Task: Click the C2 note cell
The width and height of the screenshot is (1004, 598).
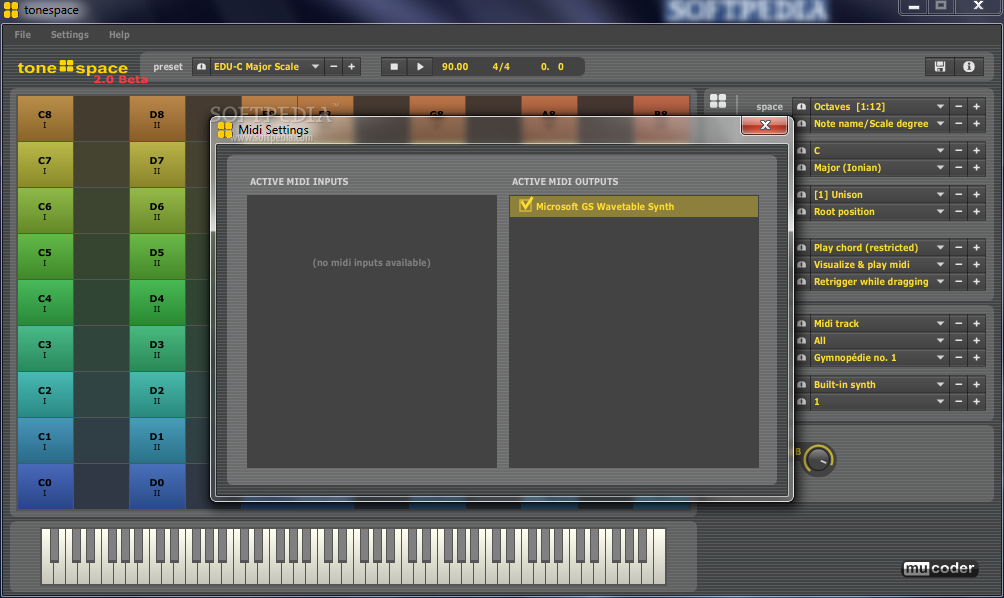Action: 45,394
